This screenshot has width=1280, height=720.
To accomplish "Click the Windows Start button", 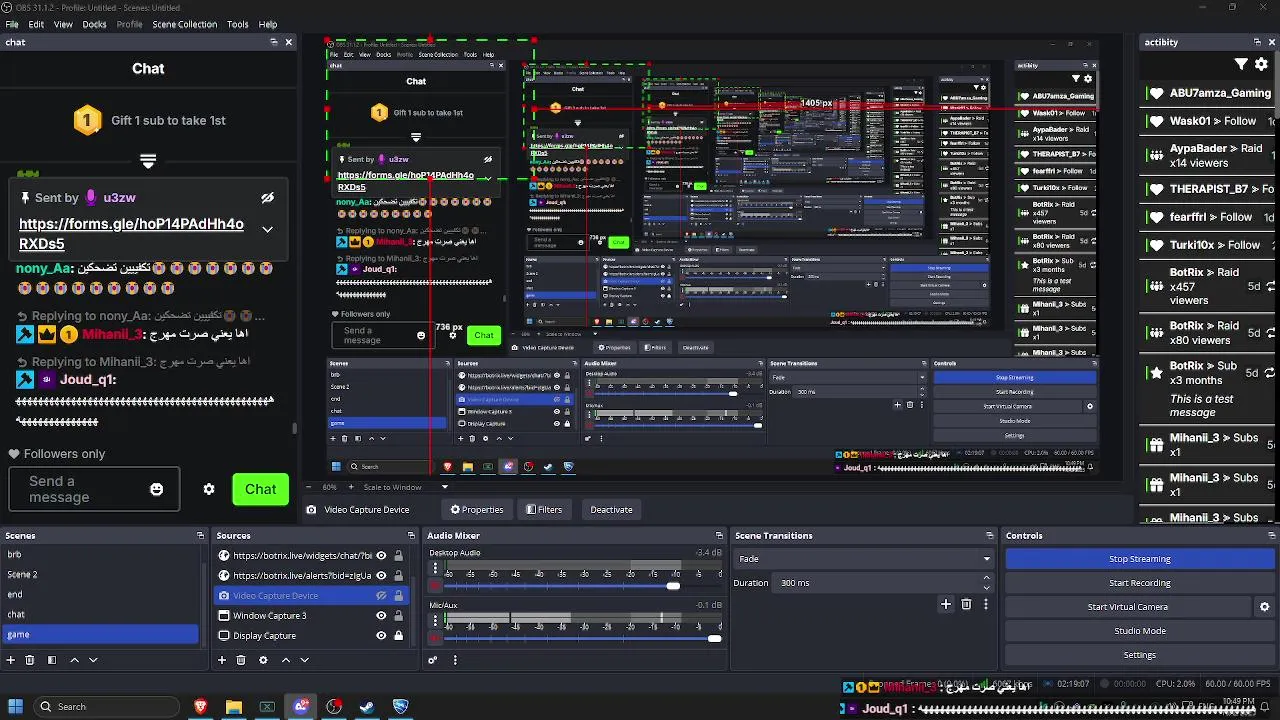I will [x=15, y=706].
